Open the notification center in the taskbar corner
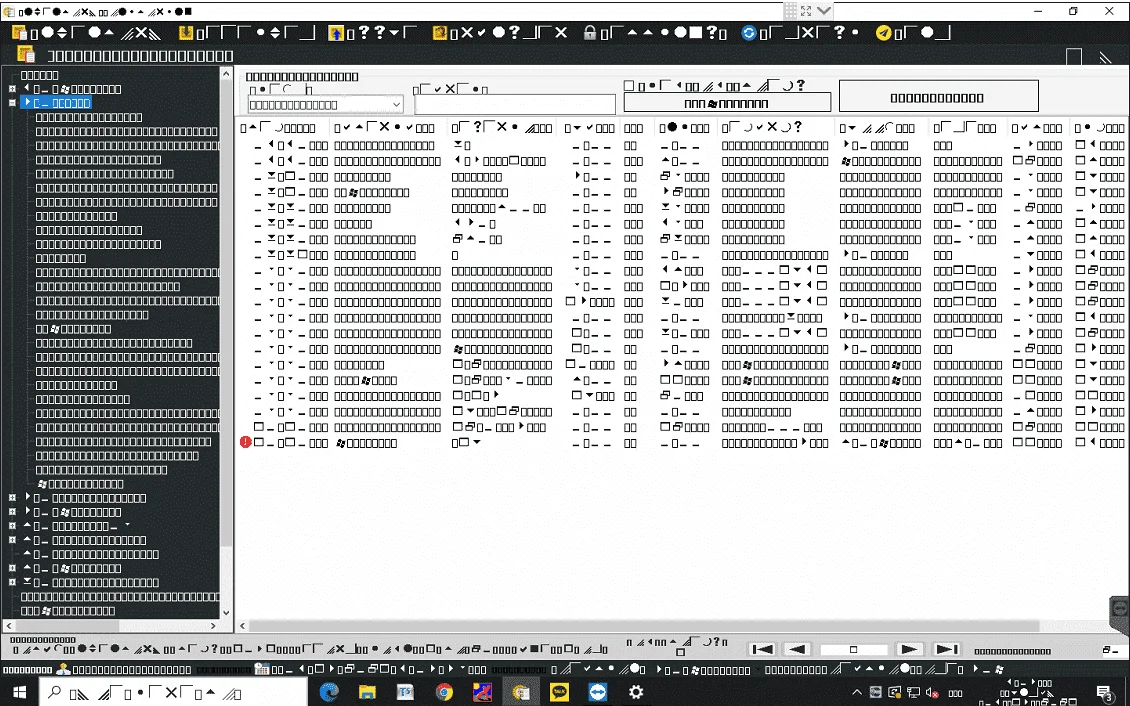This screenshot has width=1130, height=706. (1105, 693)
